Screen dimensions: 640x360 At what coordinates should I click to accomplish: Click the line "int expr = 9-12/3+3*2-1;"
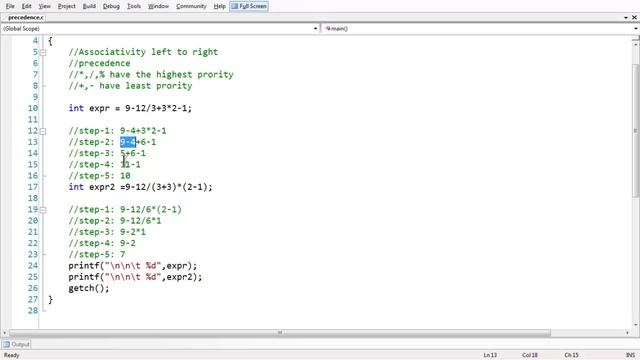(130, 108)
